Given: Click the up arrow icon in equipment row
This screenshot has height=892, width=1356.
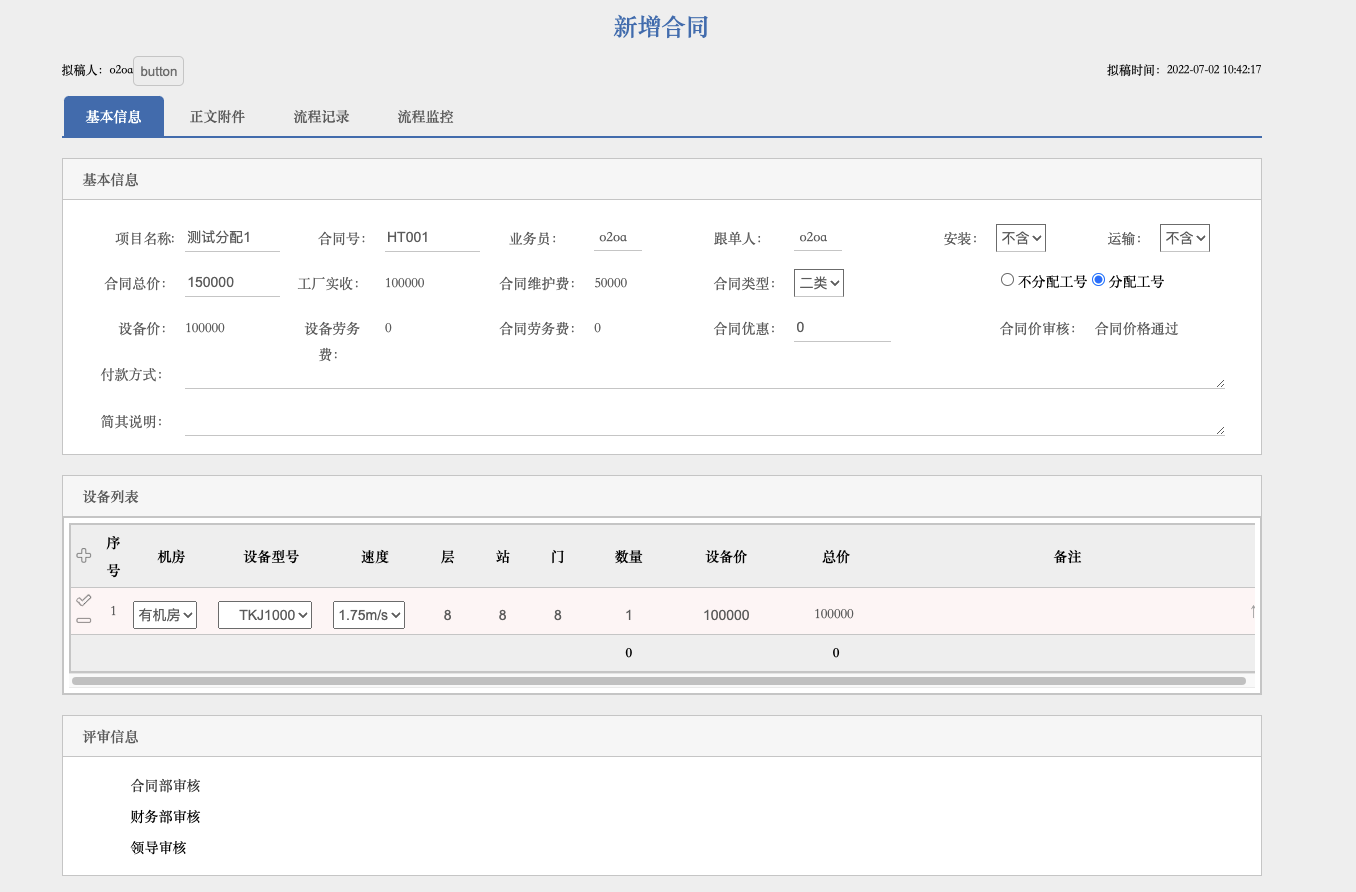Looking at the screenshot, I should [x=1252, y=611].
